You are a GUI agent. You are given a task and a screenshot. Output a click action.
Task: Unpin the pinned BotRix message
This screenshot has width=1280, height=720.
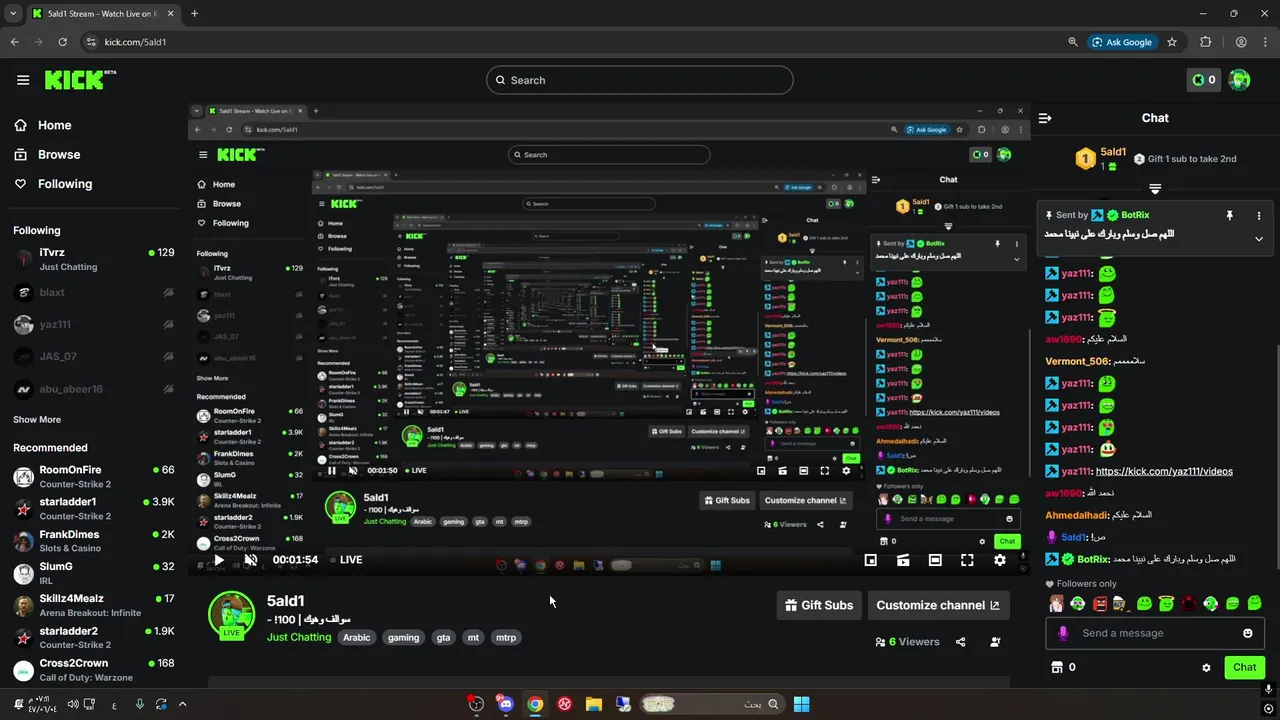[1229, 215]
